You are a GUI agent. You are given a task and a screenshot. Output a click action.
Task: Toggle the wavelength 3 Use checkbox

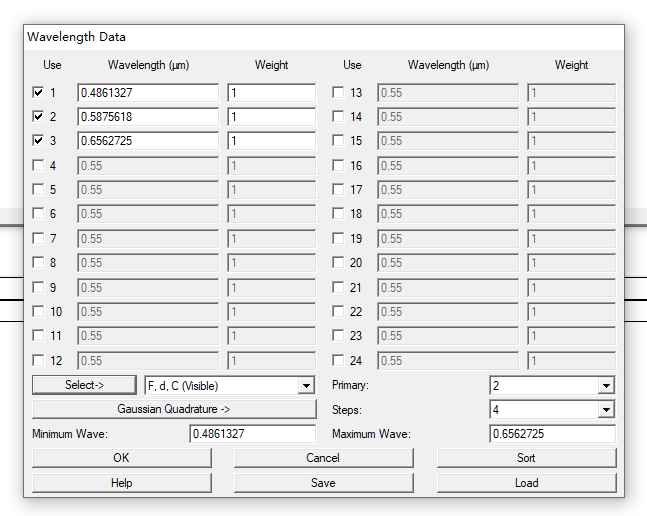pos(38,141)
